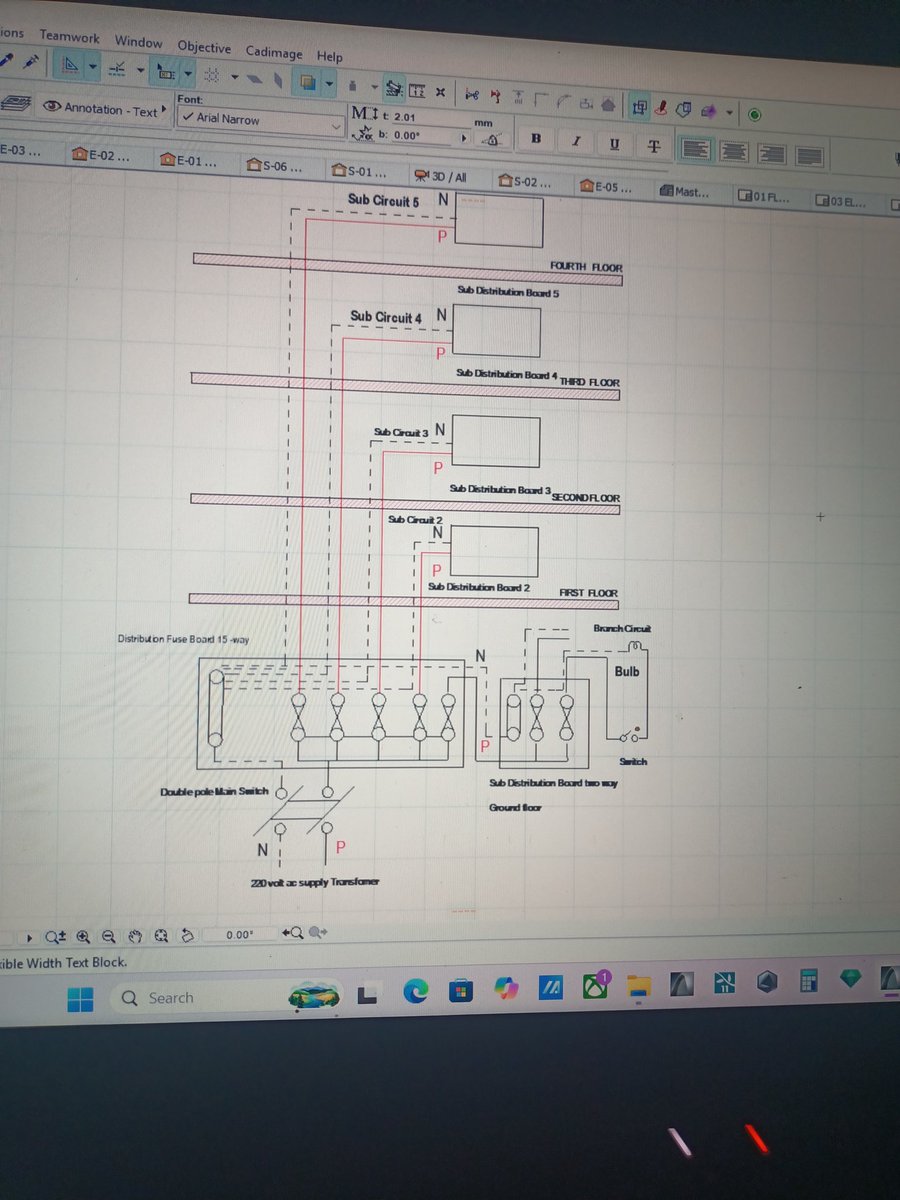Viewport: 900px width, 1200px height.
Task: Click the green circular status icon
Action: coord(754,114)
